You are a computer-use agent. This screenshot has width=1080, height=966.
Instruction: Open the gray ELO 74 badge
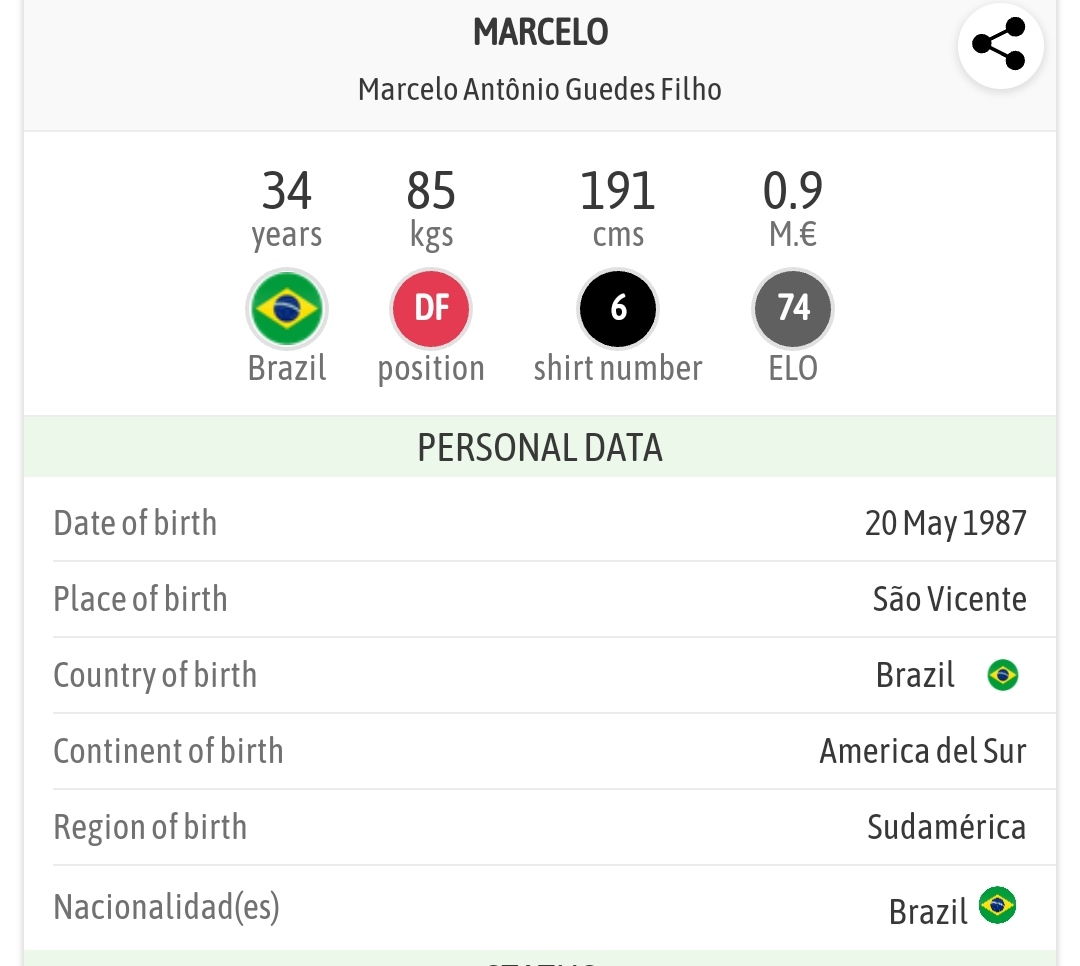[x=793, y=309]
